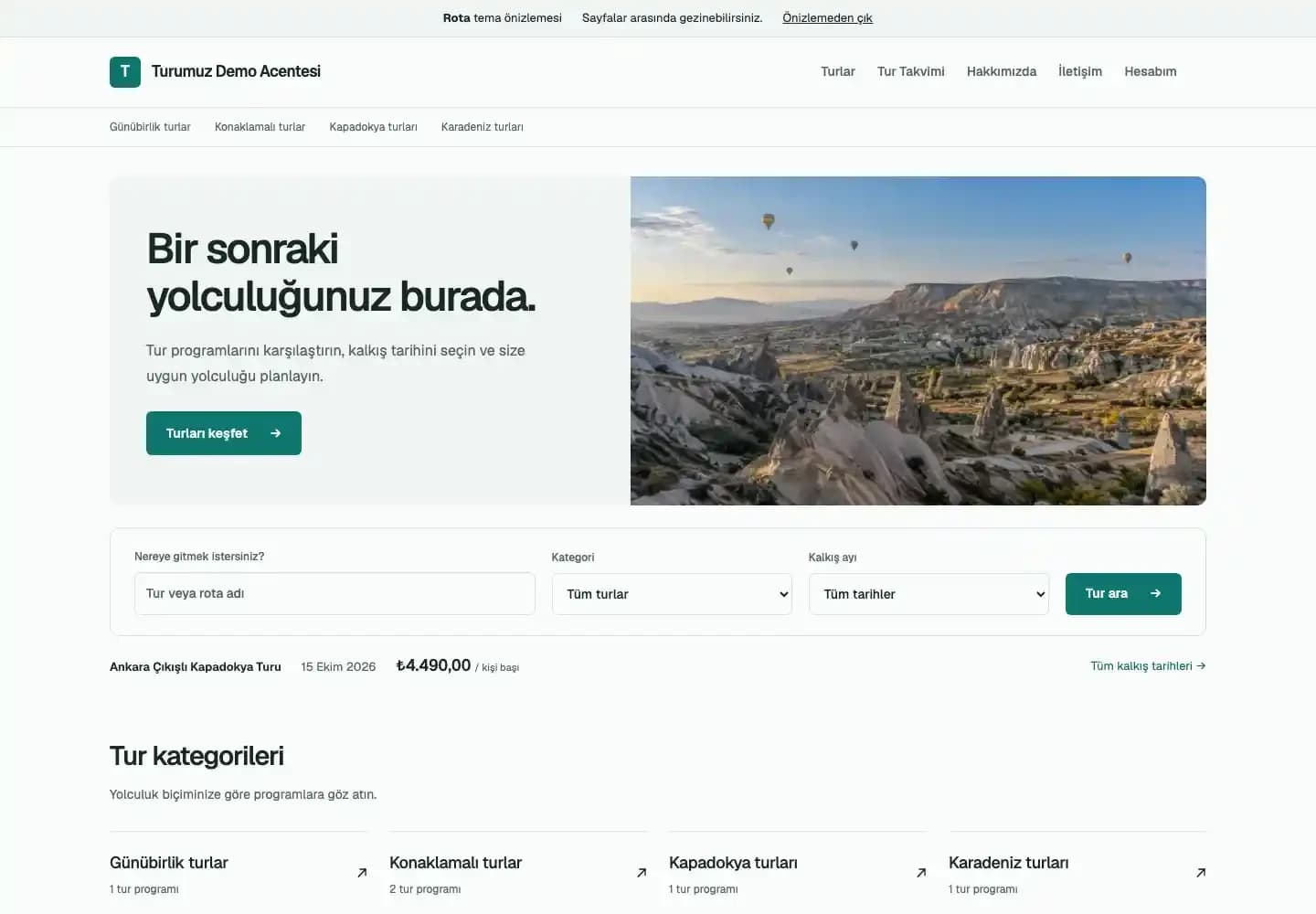1316x914 pixels.
Task: Click 1 tur programı under Kapadokya turları
Action: click(703, 889)
